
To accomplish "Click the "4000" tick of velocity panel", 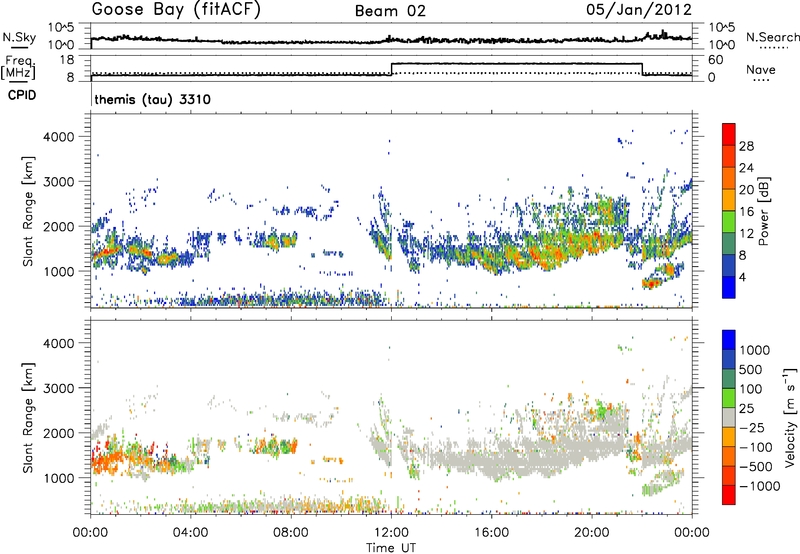I will tap(58, 343).
